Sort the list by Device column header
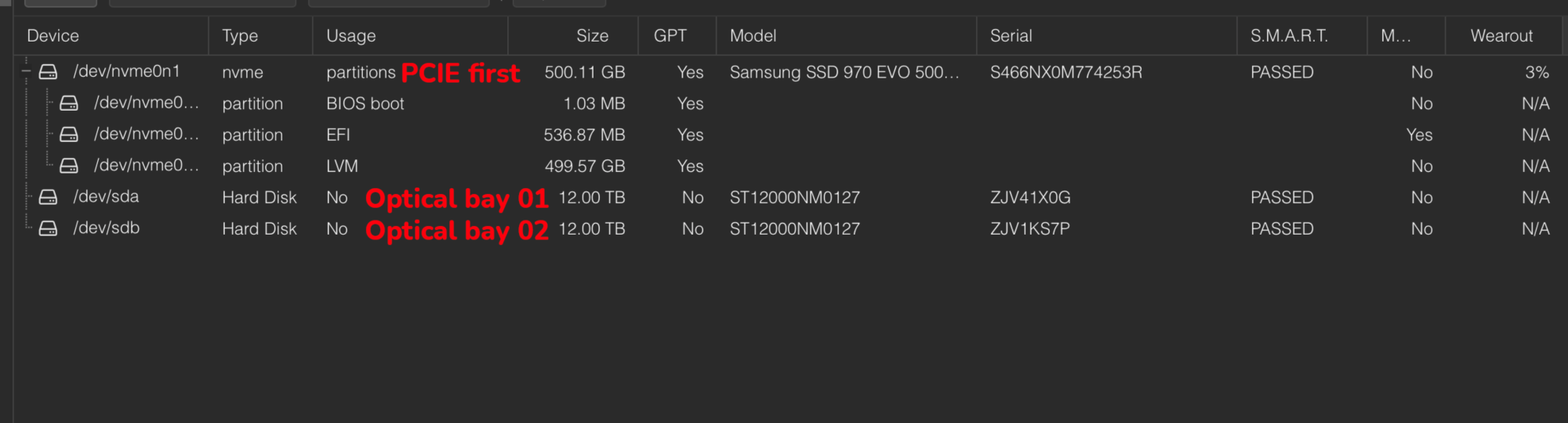This screenshot has width=1568, height=423. click(x=53, y=36)
